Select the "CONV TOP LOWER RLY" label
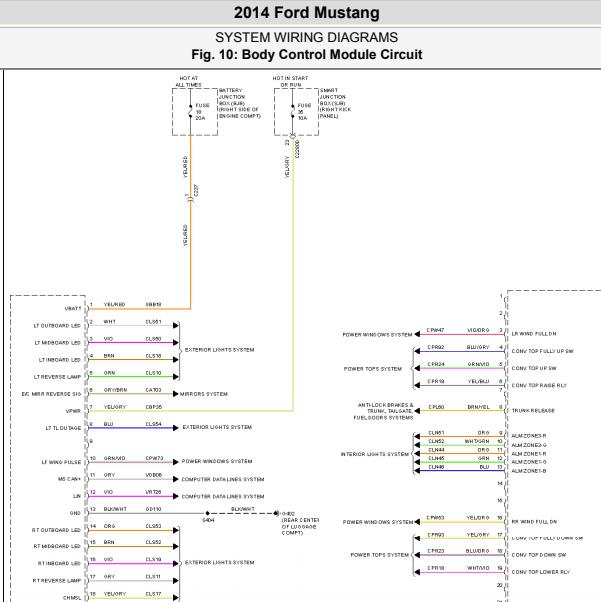Image resolution: width=601 pixels, height=602 pixels. tap(541, 572)
